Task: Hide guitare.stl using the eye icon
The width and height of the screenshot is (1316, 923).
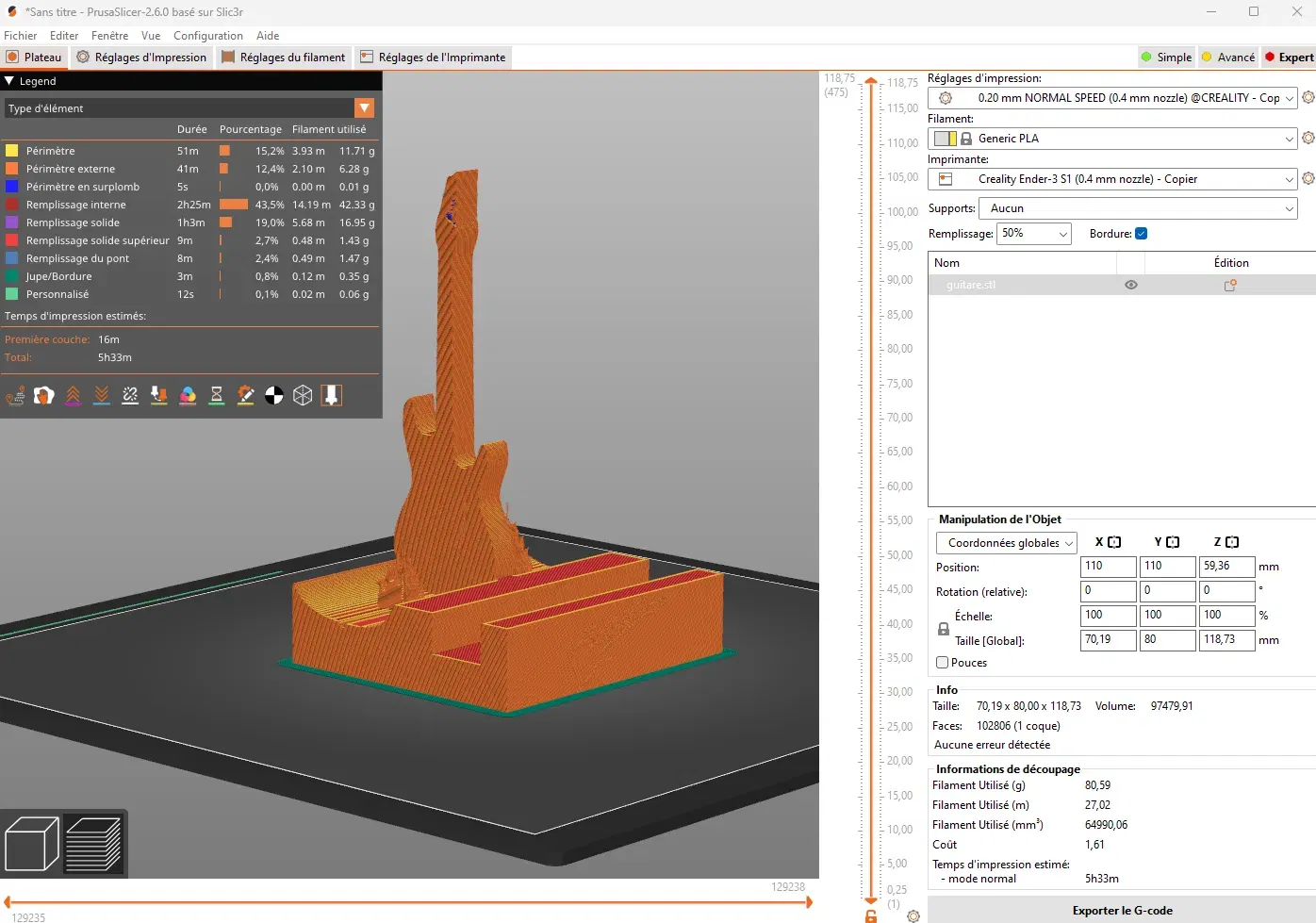Action: (1131, 285)
